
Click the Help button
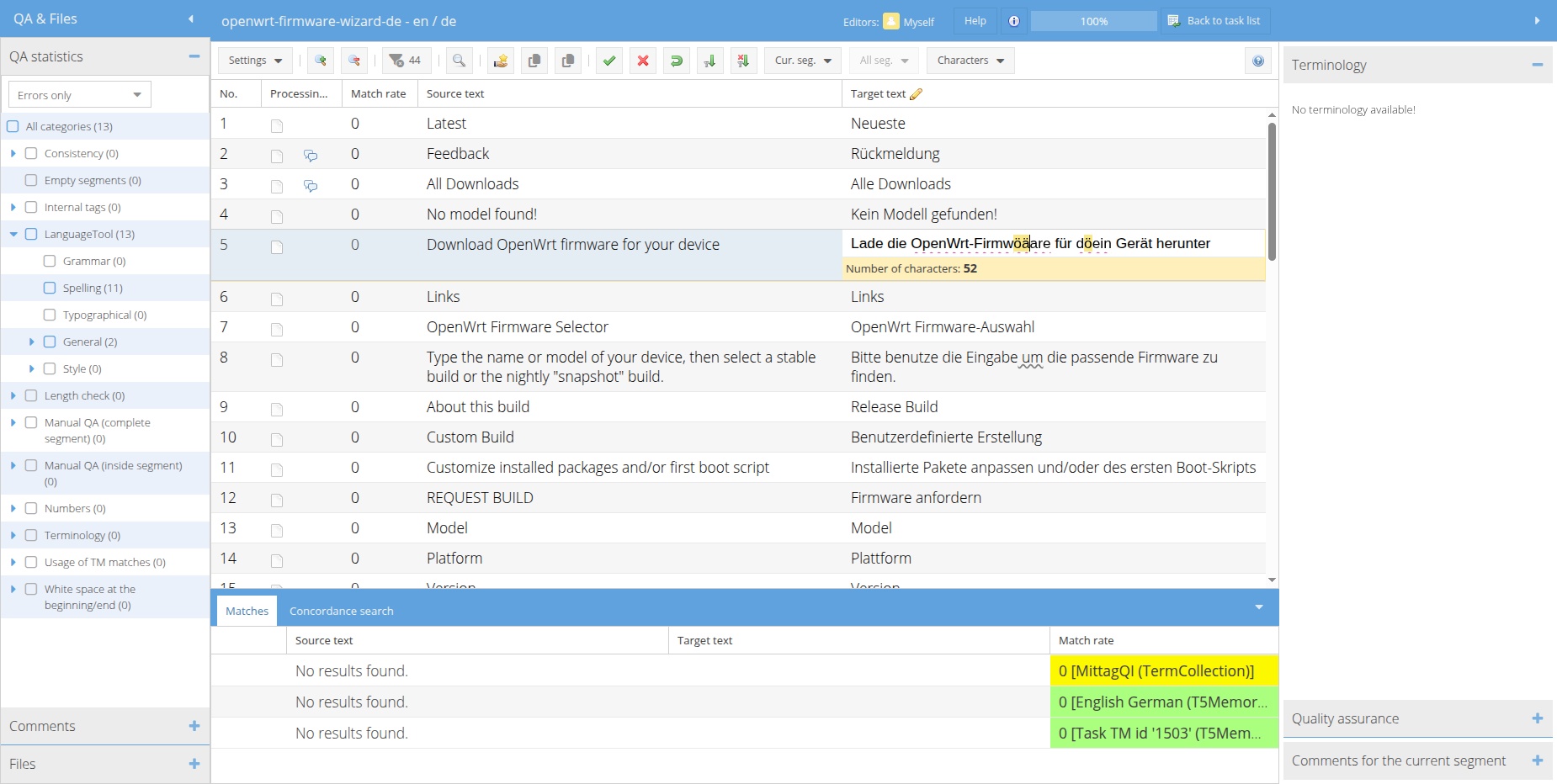point(975,21)
